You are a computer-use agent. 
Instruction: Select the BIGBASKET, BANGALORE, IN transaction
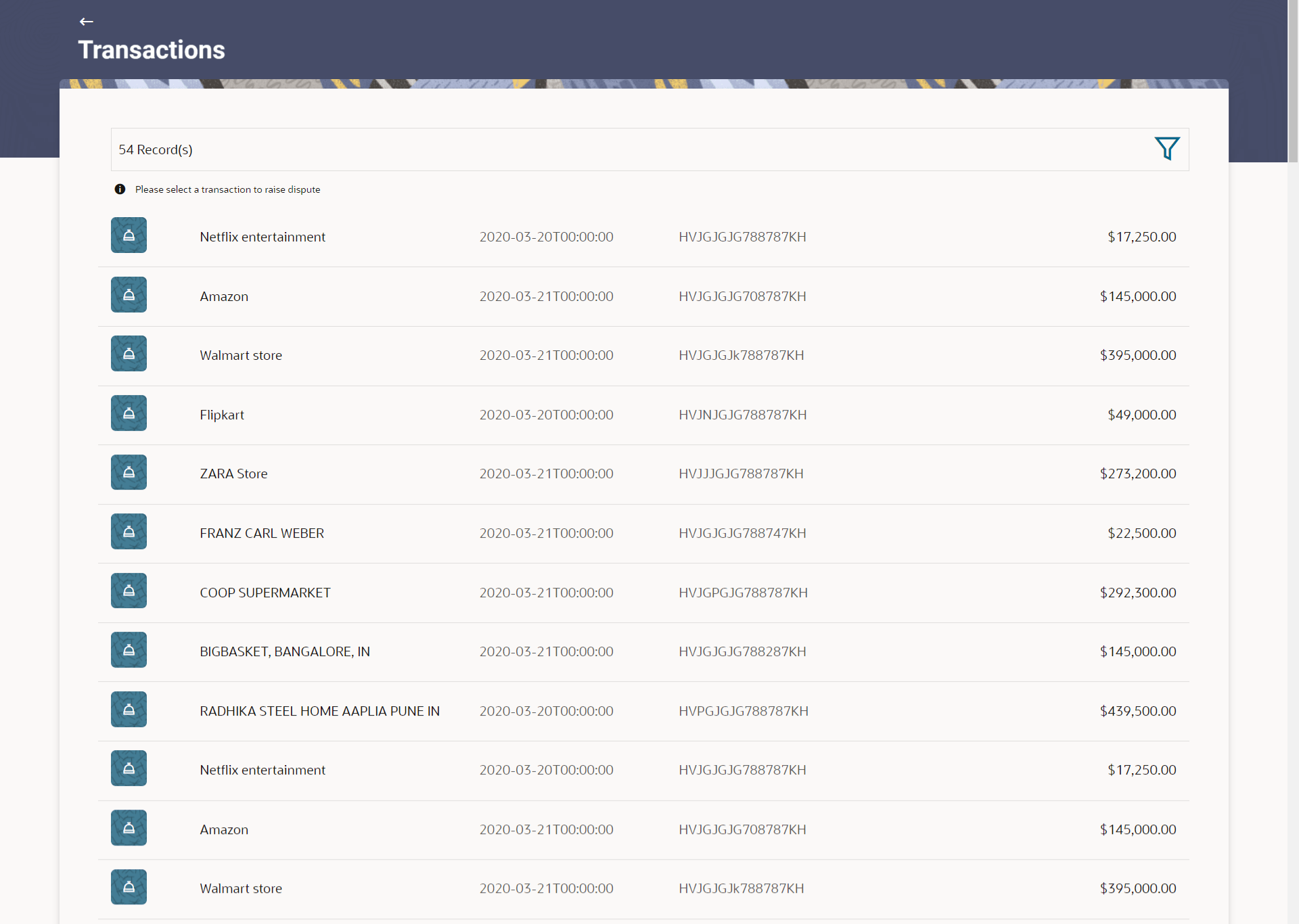pos(285,652)
